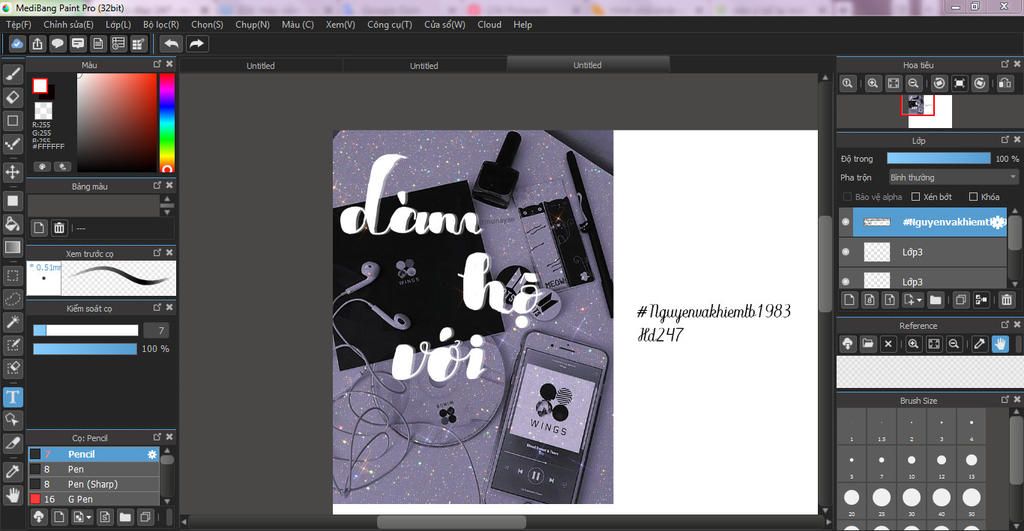Select the Divide Frame knife tool
Image resolution: width=1024 pixels, height=531 pixels.
click(x=12, y=443)
